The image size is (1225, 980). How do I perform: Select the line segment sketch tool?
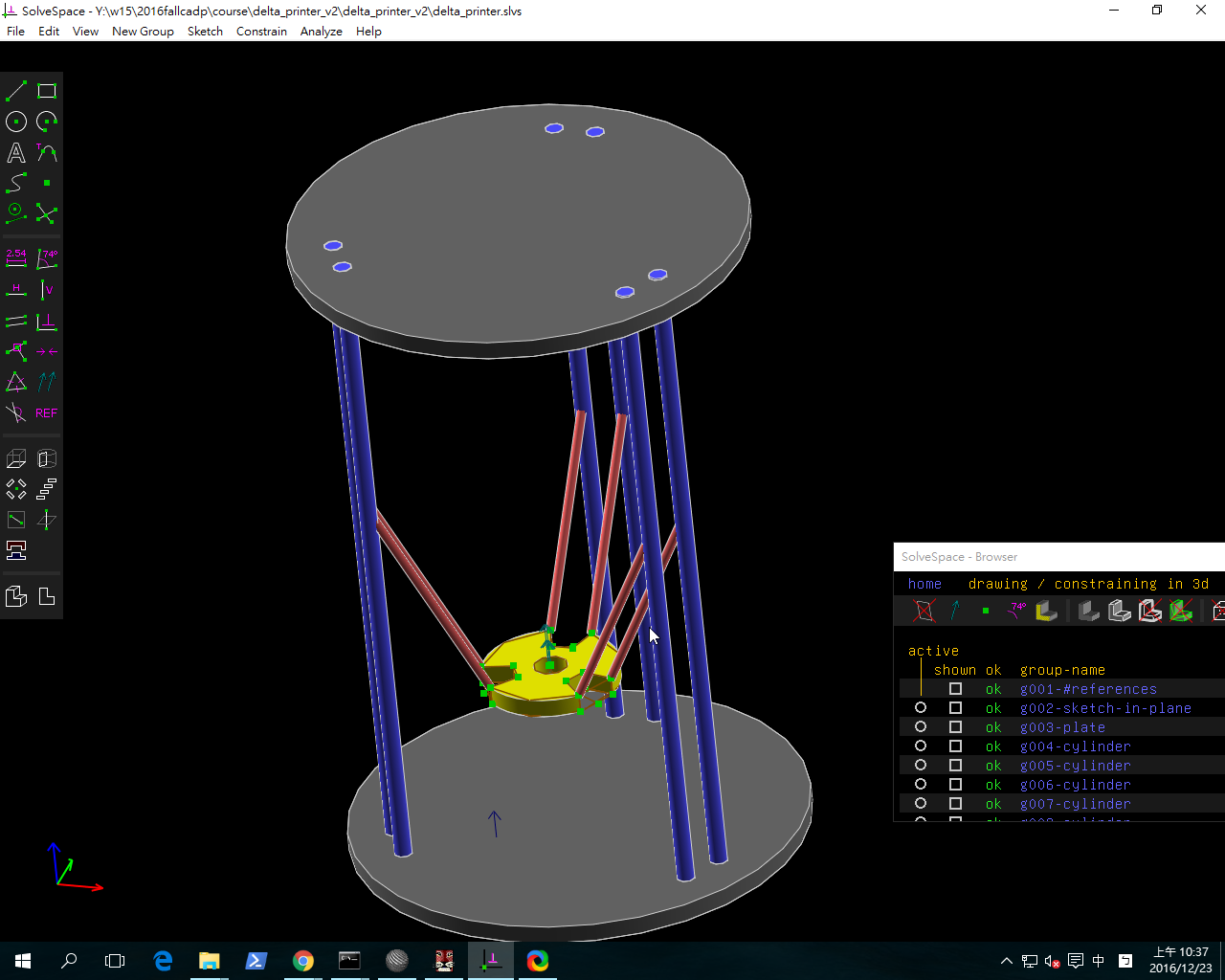[x=16, y=91]
